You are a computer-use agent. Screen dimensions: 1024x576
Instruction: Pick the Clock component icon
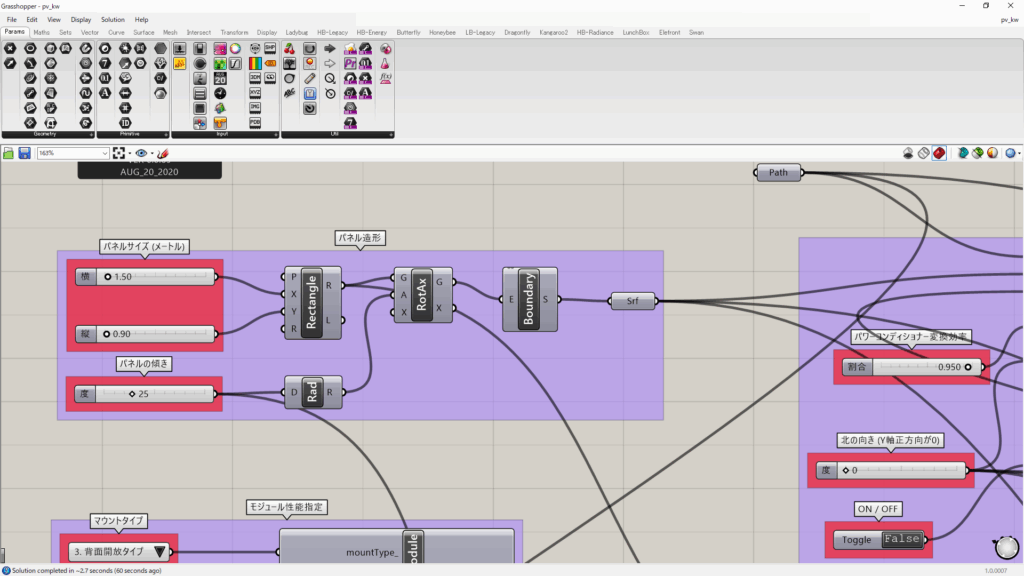[x=220, y=92]
